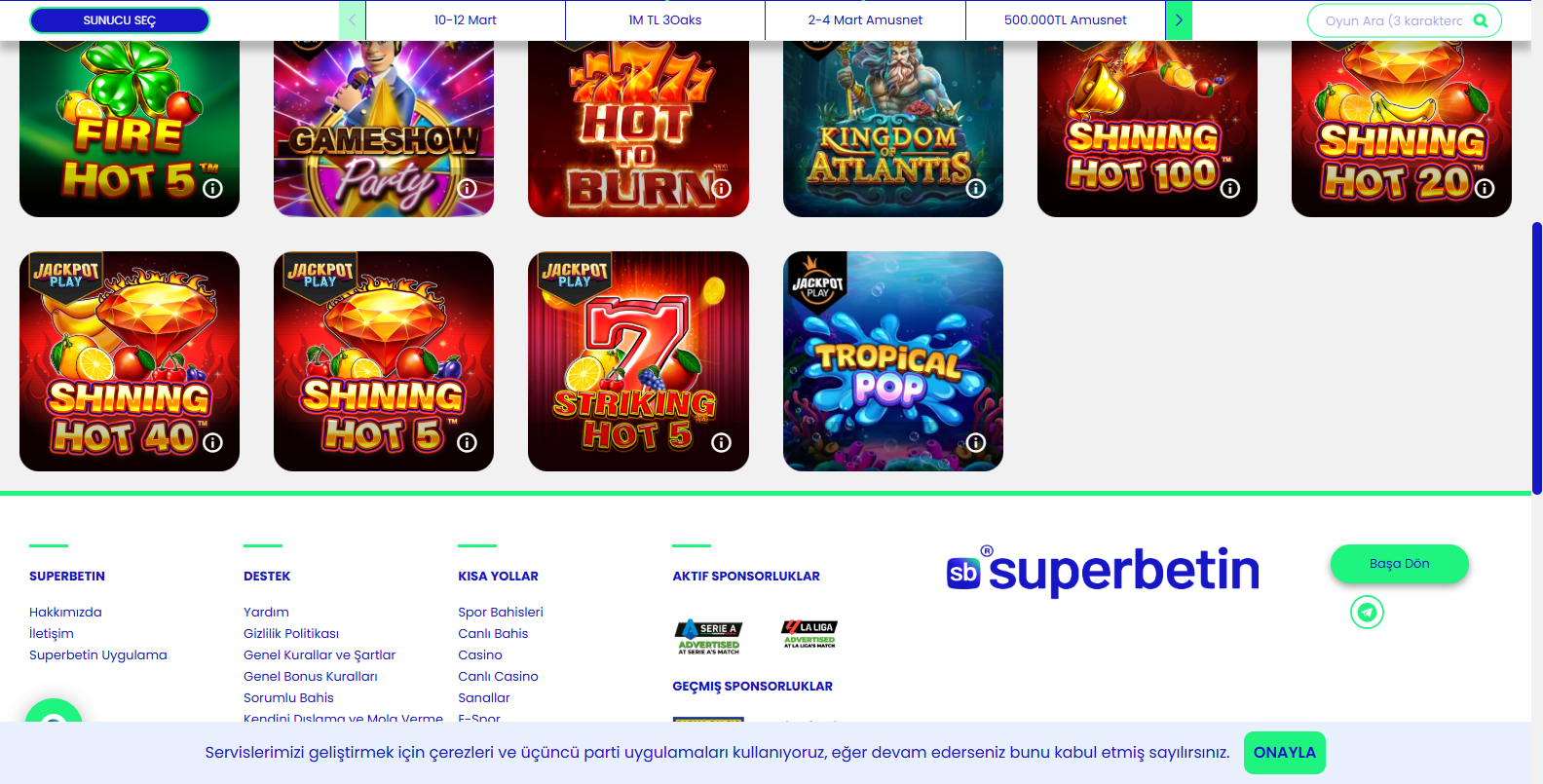Open info icon on Gameshow Party tile
Image resolution: width=1543 pixels, height=784 pixels.
468,189
